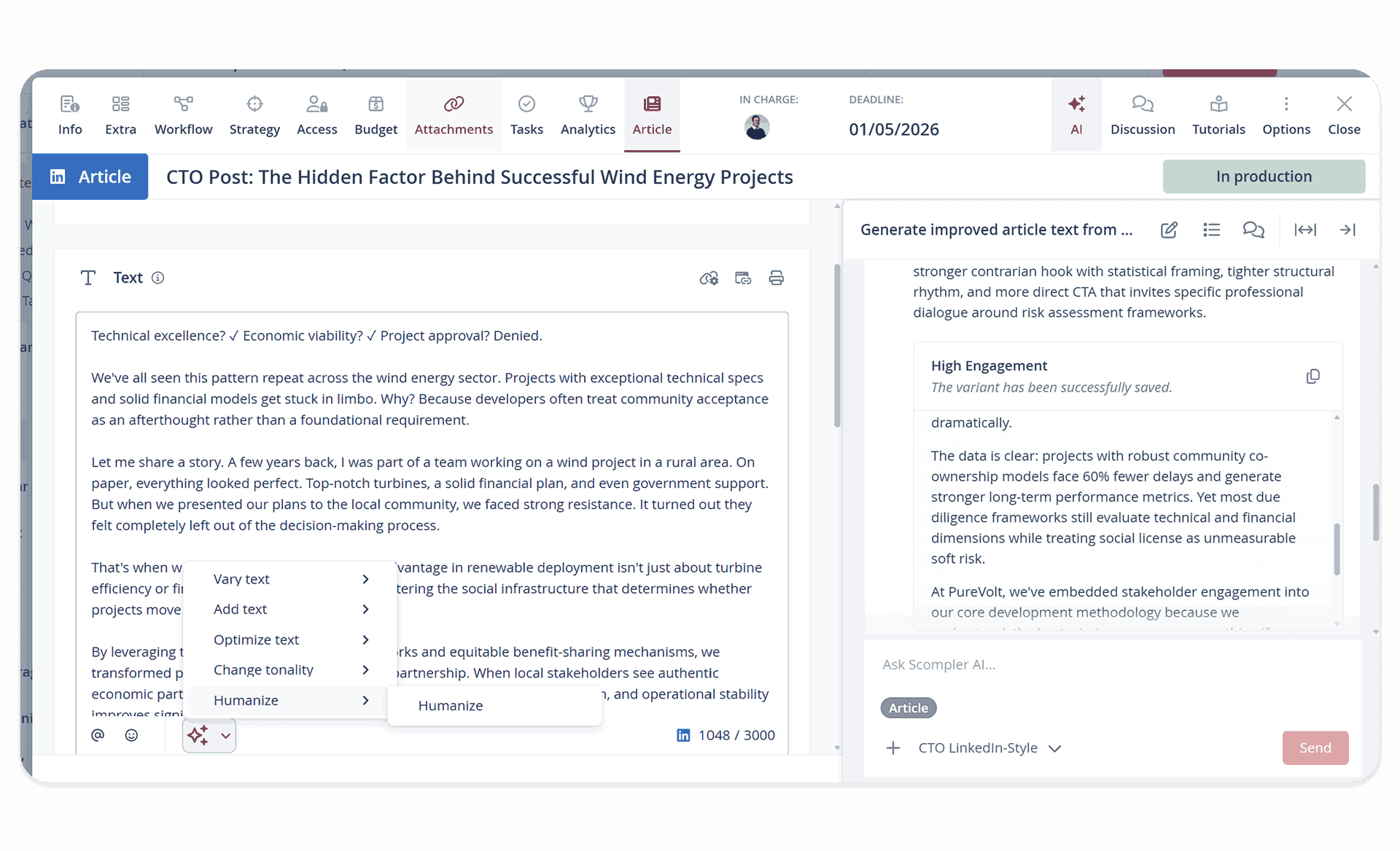Viewport: 1400px width, 851px height.
Task: Click the @ mention icon
Action: tap(98, 735)
